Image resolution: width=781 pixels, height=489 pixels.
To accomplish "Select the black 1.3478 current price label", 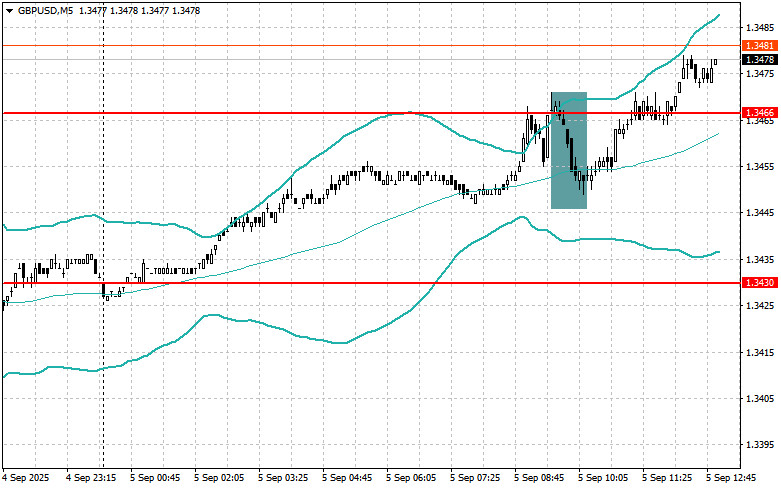I will click(760, 60).
